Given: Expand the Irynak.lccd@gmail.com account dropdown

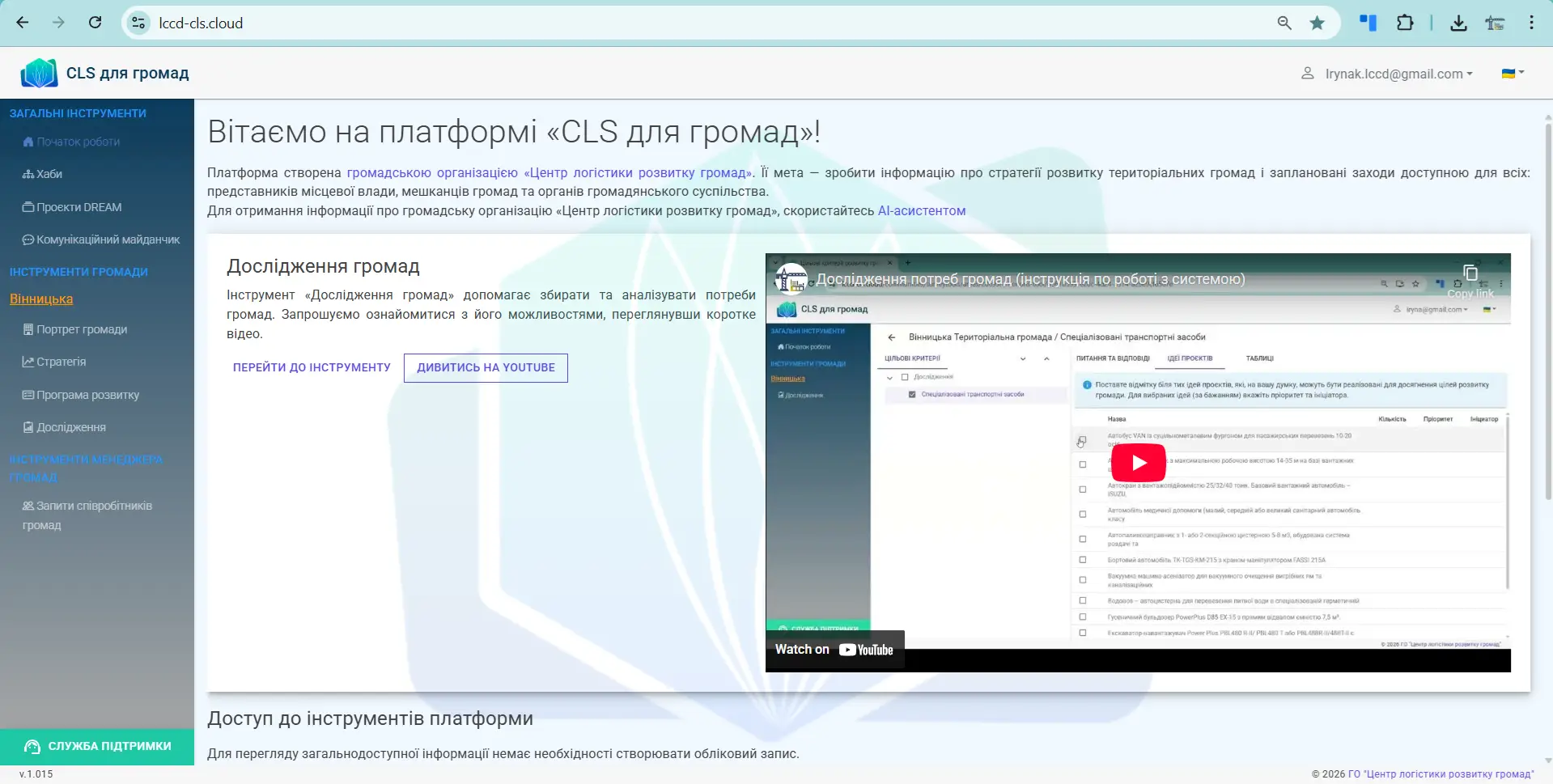Looking at the screenshot, I should (x=1389, y=74).
